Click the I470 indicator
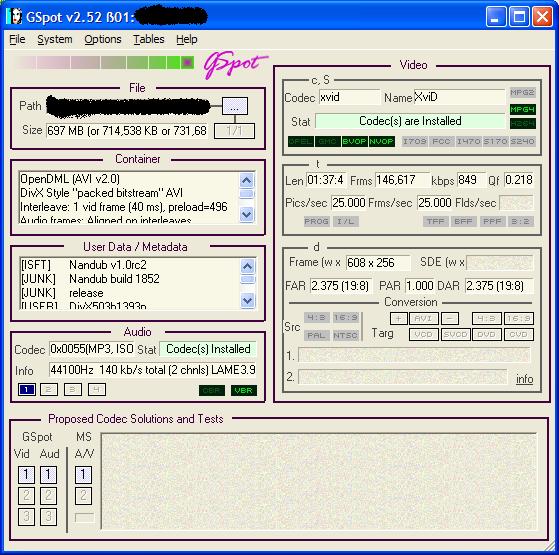Viewport: 559px width, 555px height. [468, 142]
